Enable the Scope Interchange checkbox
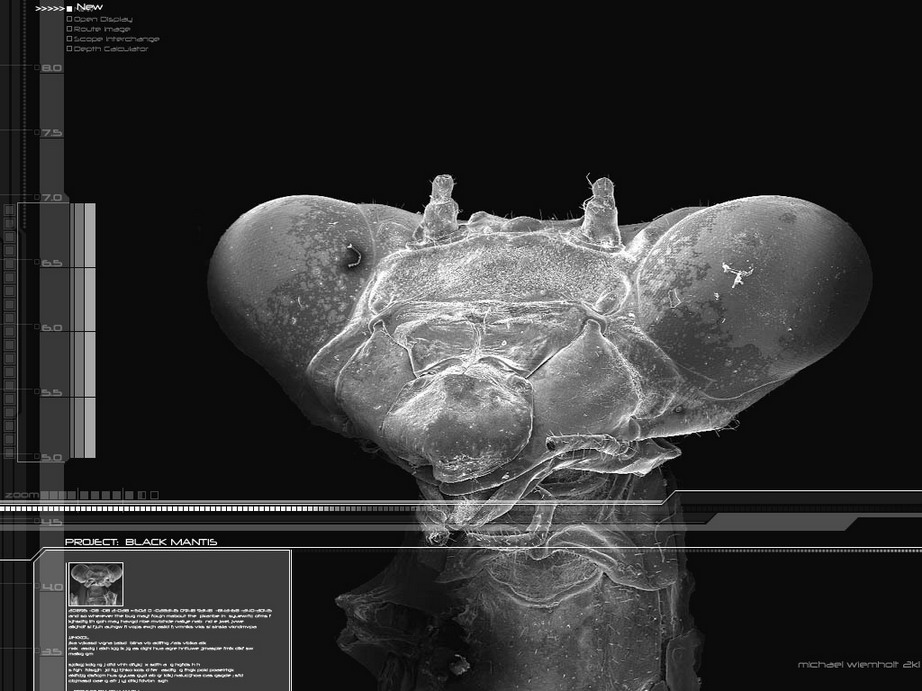Screen dimensions: 922x691 click(x=69, y=39)
